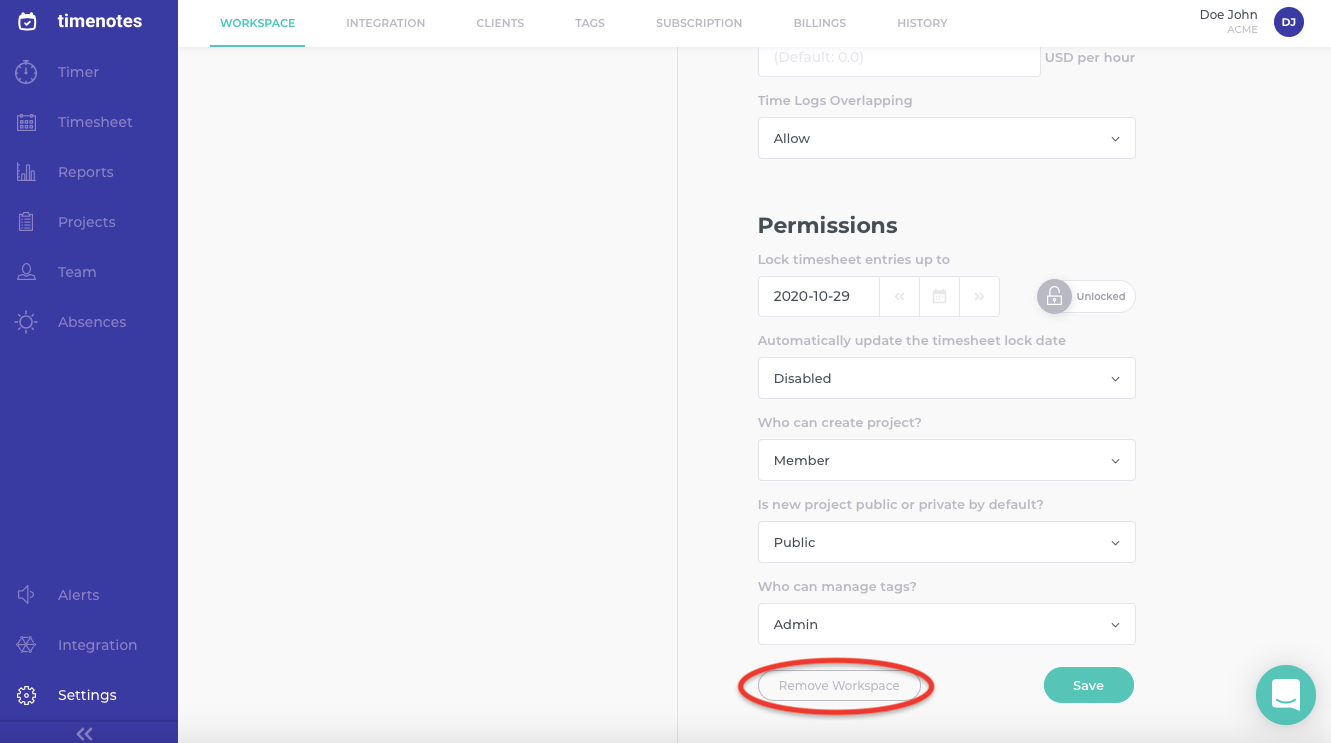Screen dimensions: 1331x743
Task: Go to Timer in sidebar
Action: tap(78, 72)
